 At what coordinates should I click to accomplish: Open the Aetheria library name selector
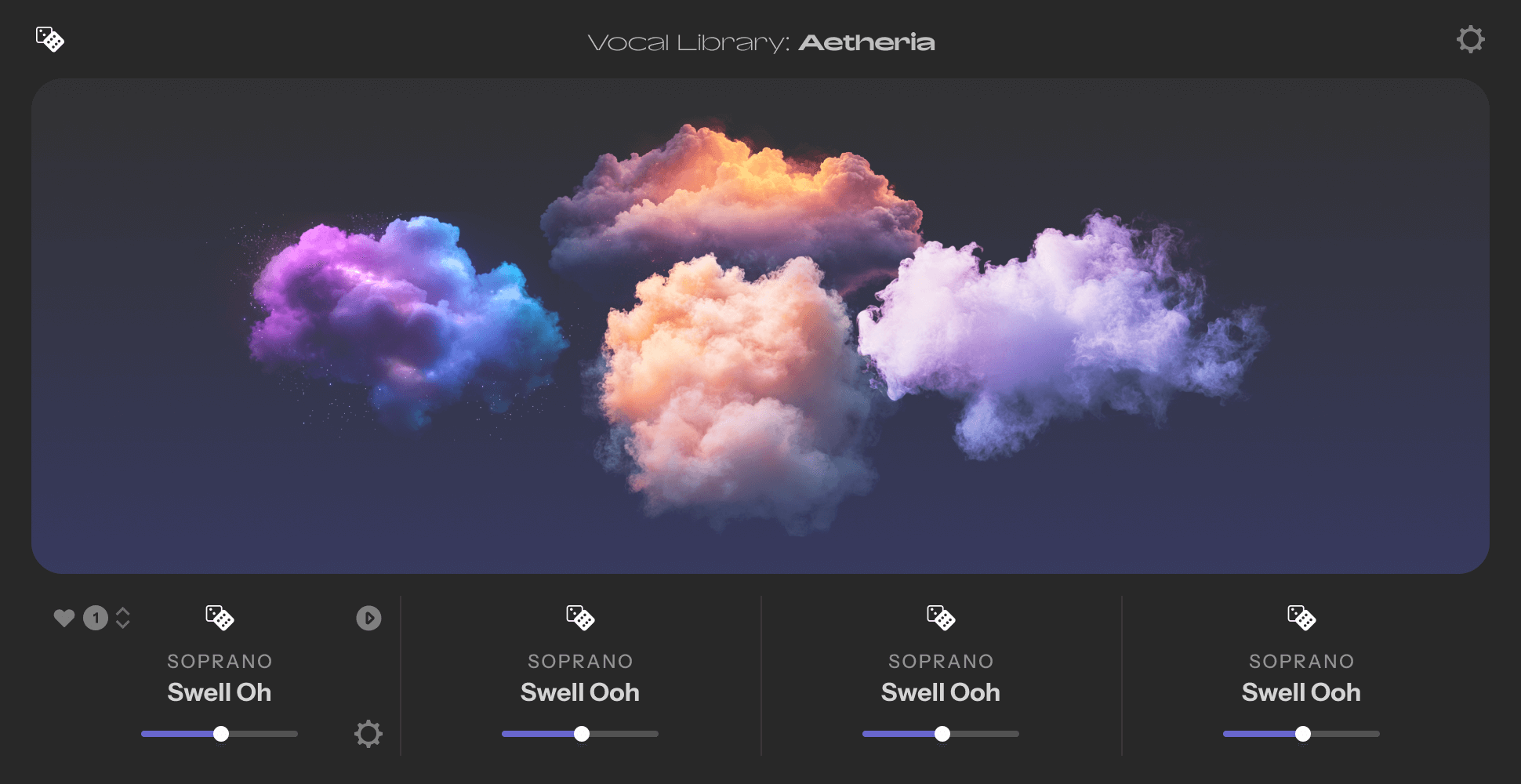tap(866, 42)
